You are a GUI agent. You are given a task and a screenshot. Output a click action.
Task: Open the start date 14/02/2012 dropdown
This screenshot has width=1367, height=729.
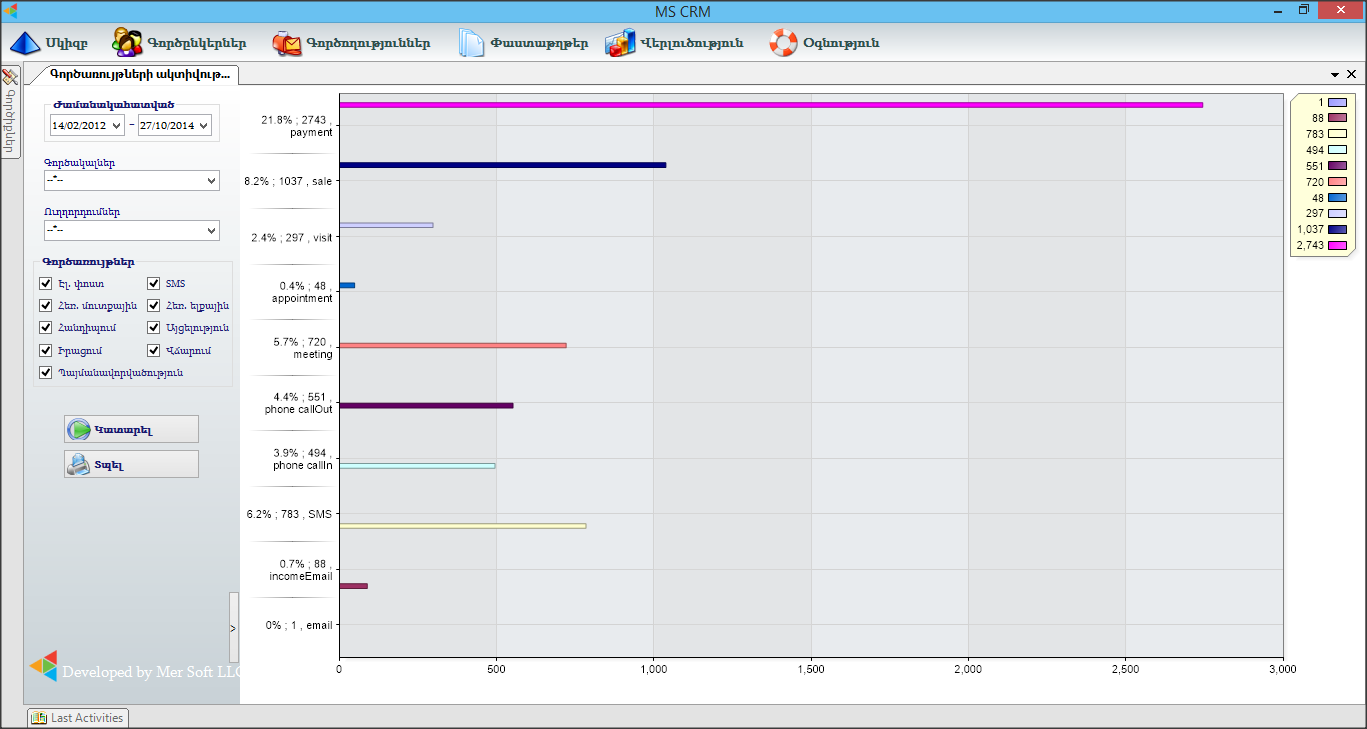(117, 126)
